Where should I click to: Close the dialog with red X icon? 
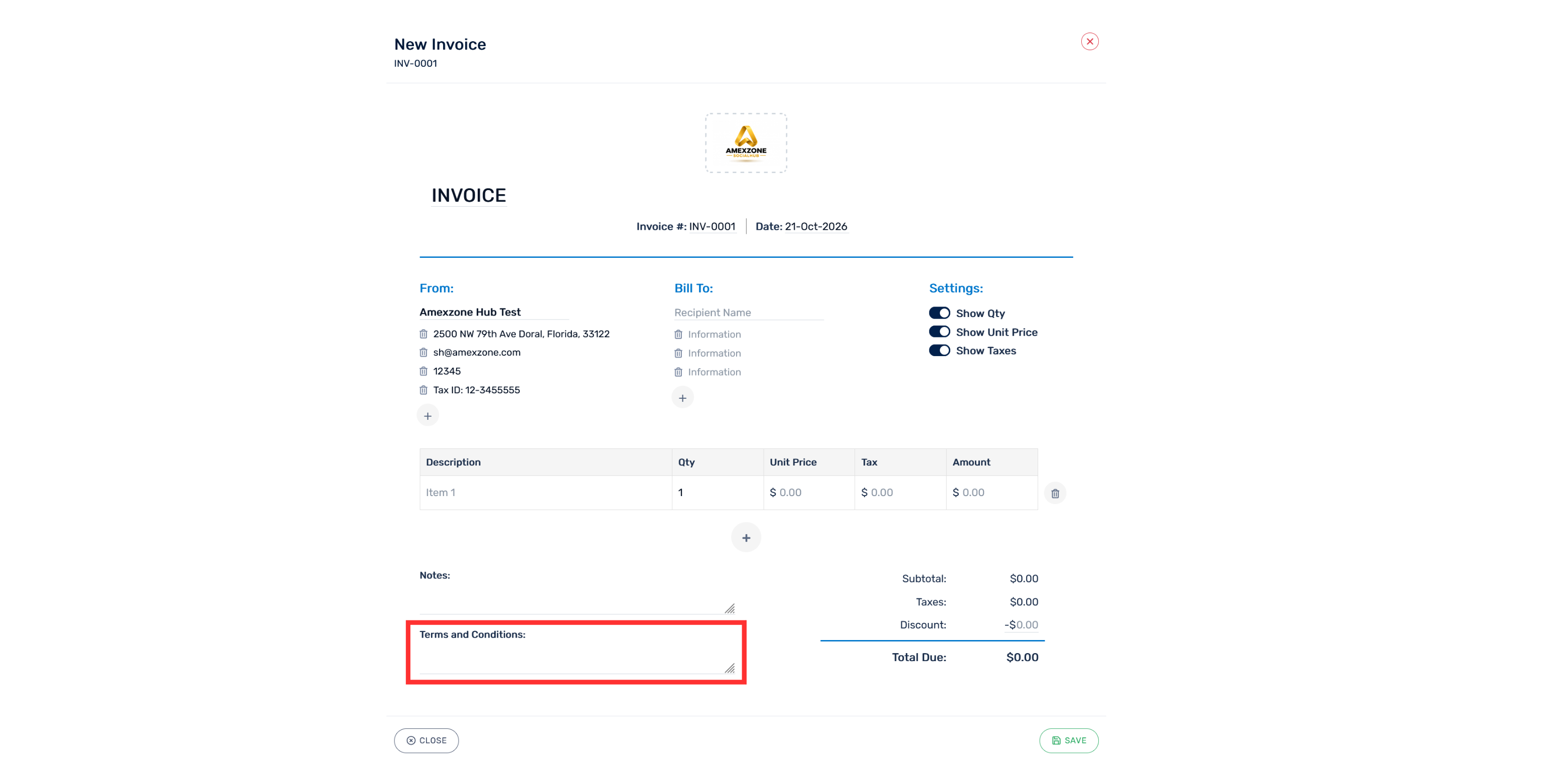[1089, 42]
